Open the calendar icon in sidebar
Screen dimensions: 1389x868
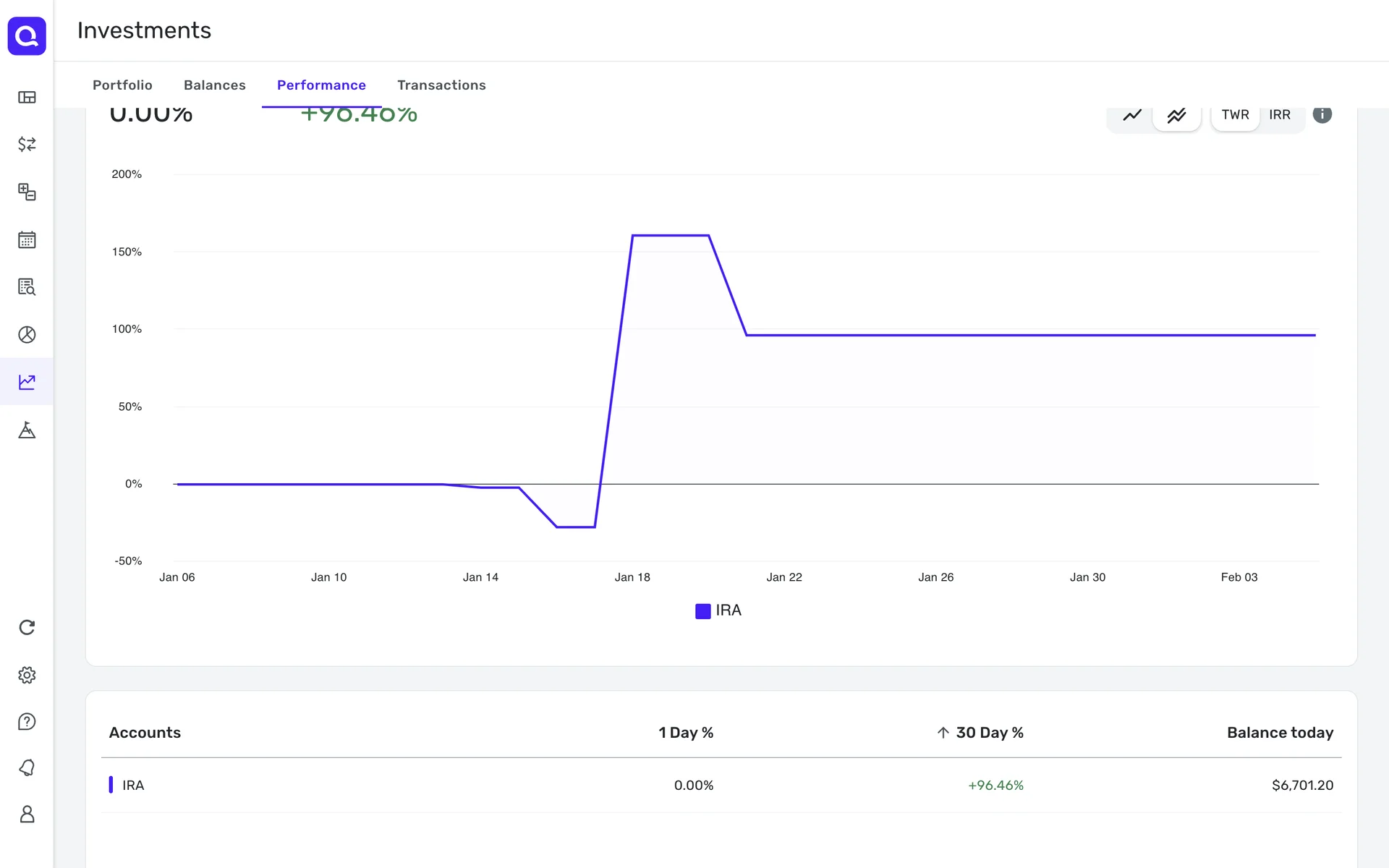[x=27, y=239]
